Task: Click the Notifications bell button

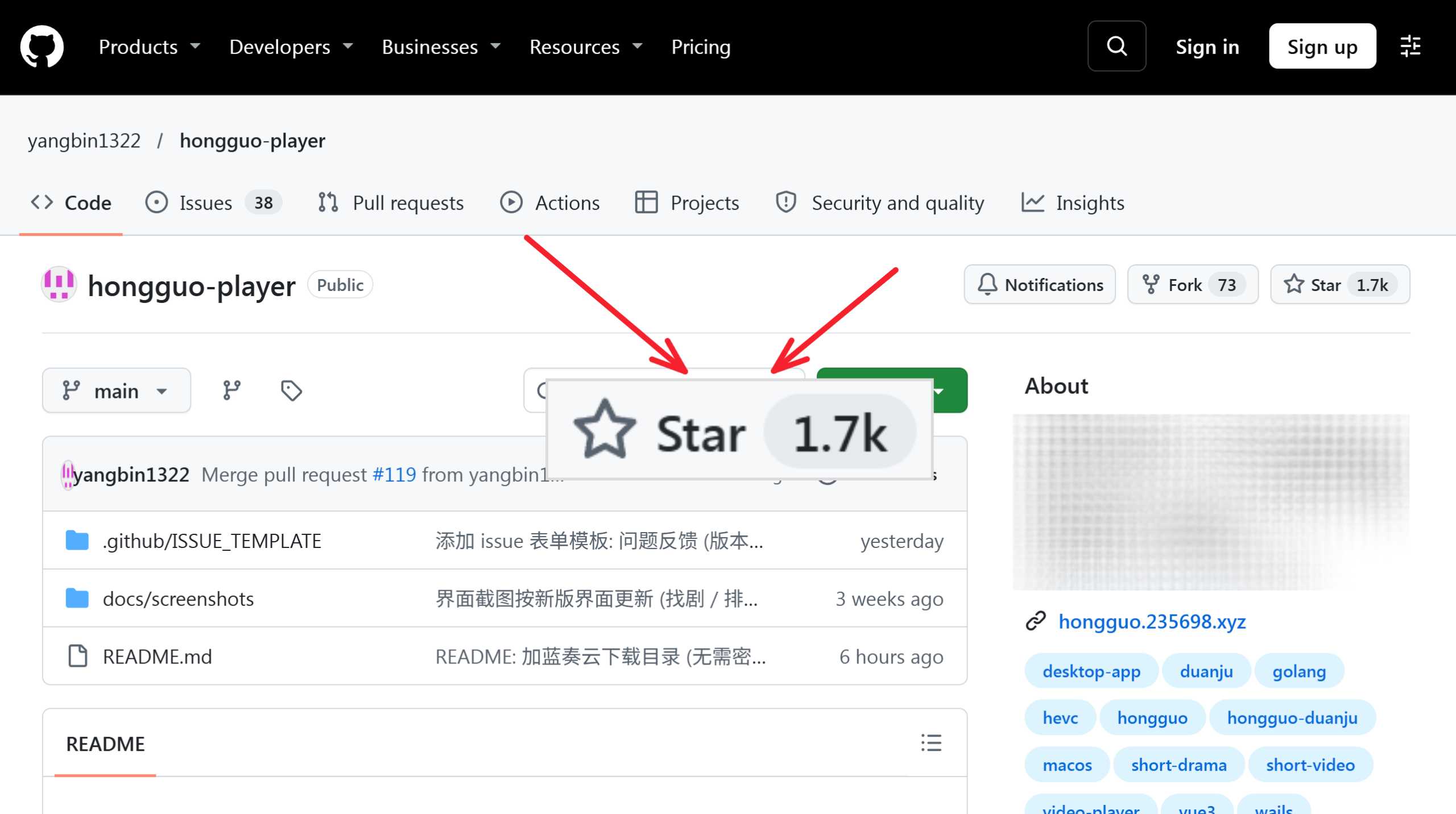Action: tap(1040, 284)
